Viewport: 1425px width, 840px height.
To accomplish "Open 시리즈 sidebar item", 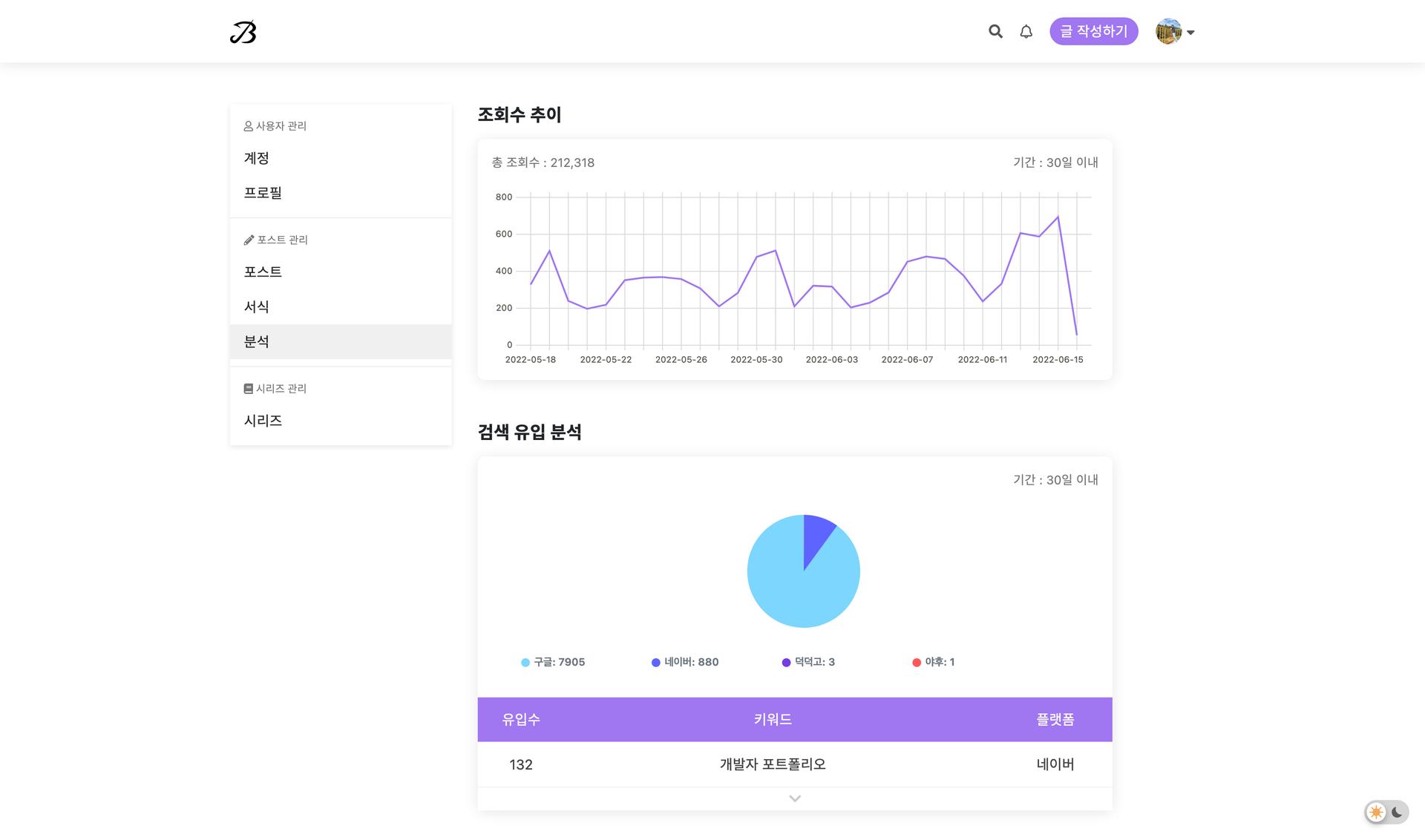I will pyautogui.click(x=263, y=421).
